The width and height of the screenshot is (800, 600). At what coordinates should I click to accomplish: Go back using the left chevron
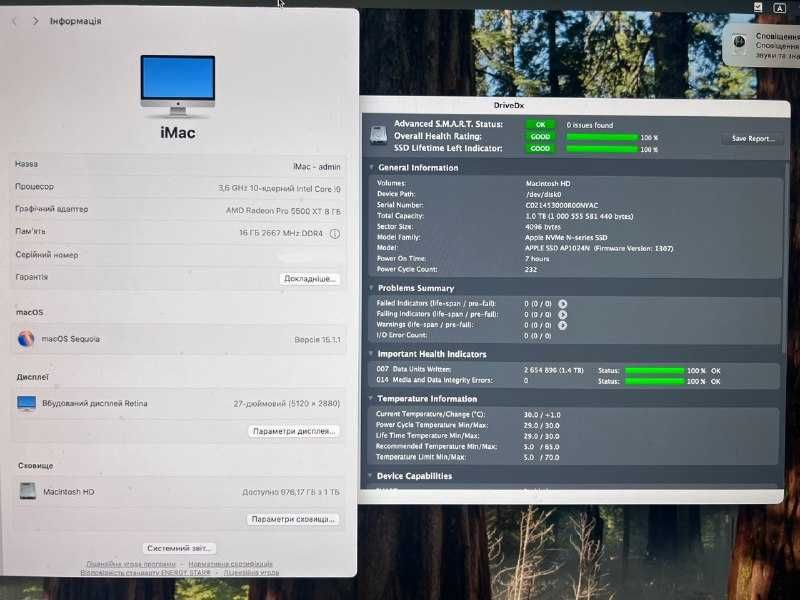(15, 21)
